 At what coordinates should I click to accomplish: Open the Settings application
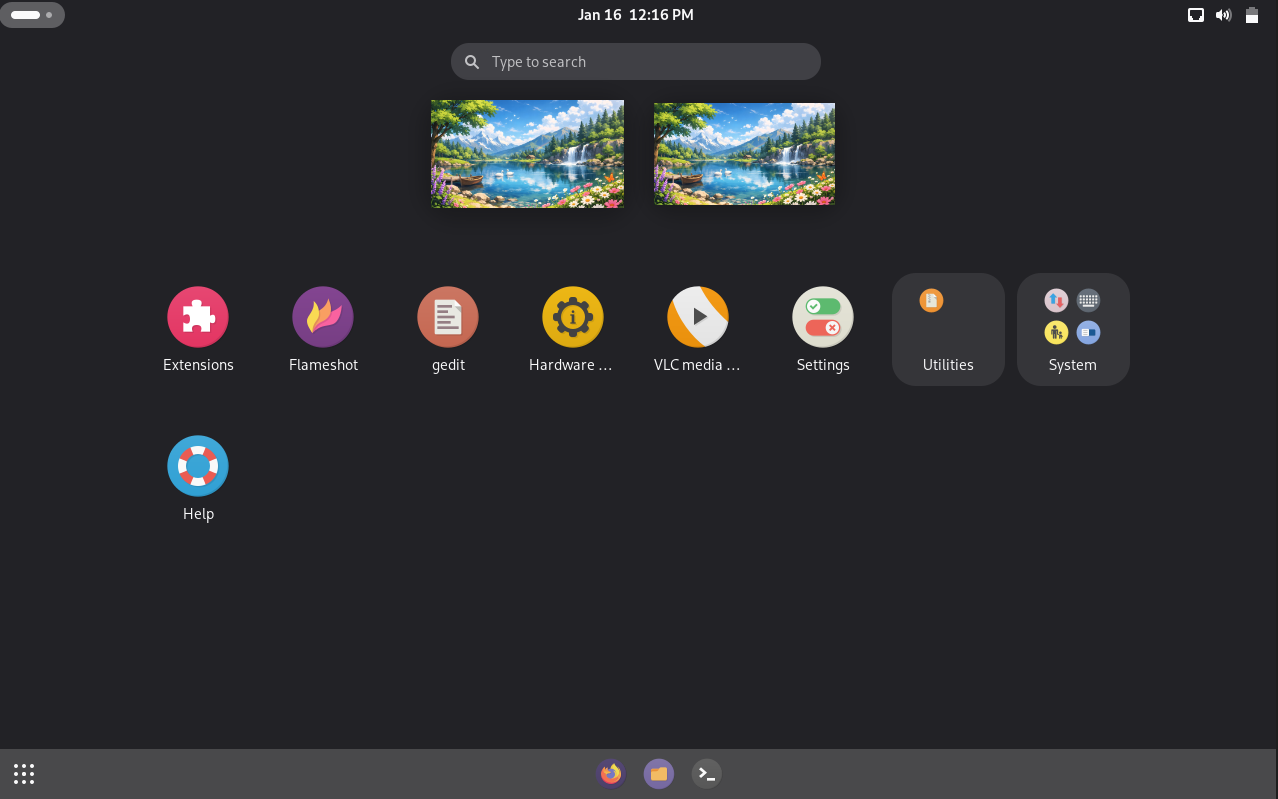[823, 316]
